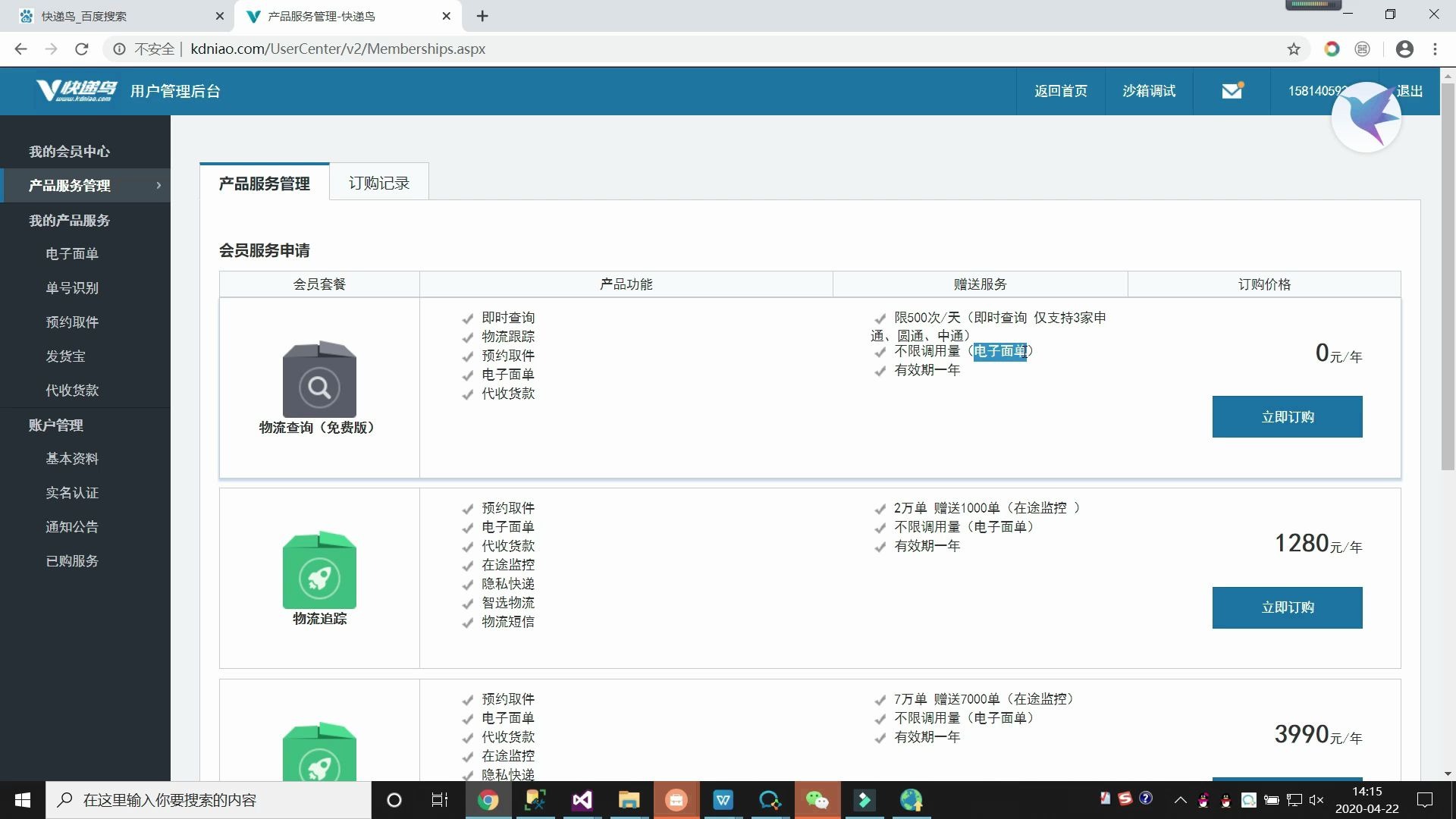Click the Windows taskbar search box
The image size is (1456, 819).
click(209, 800)
